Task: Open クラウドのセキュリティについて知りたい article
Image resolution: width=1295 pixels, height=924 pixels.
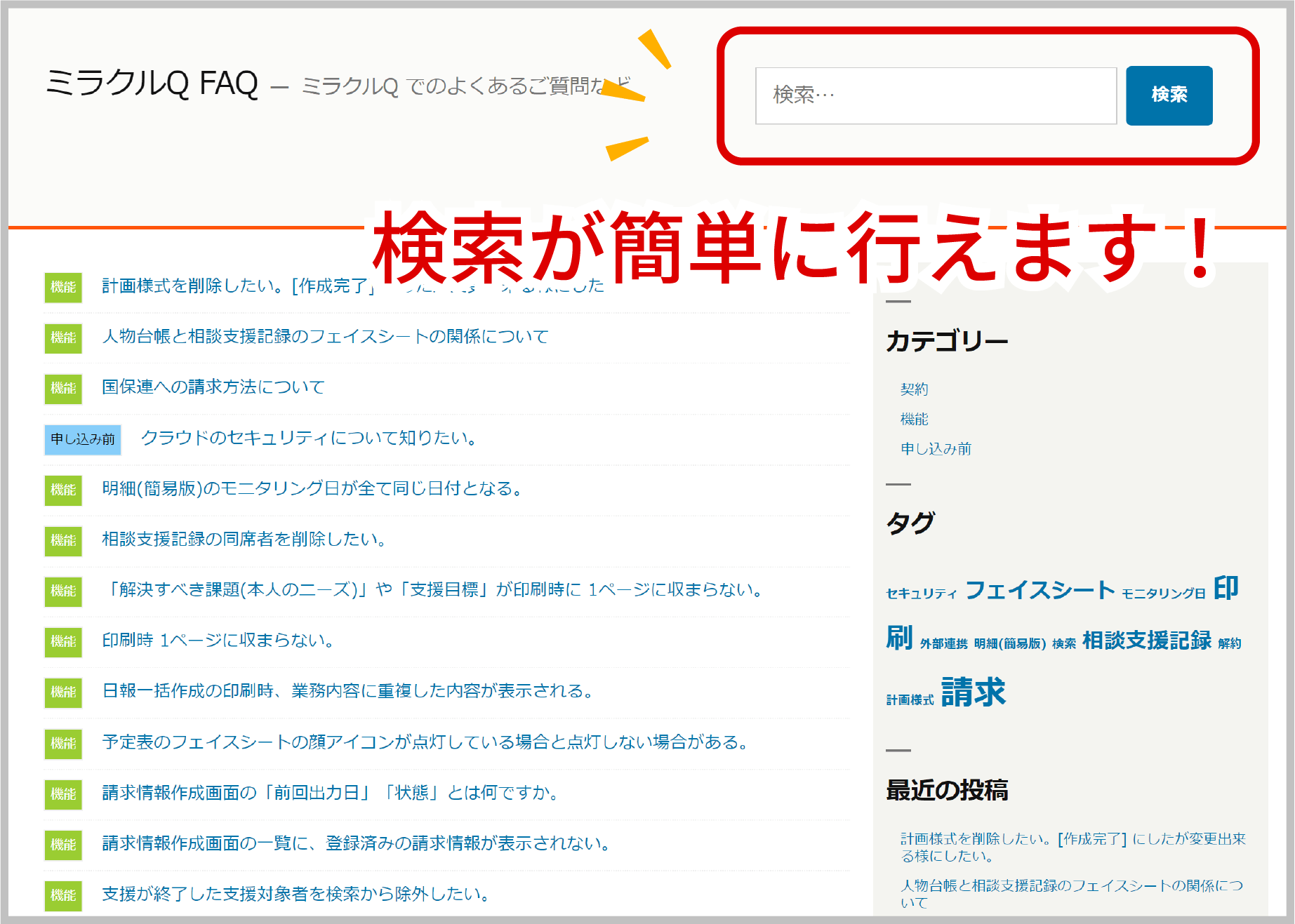Action: click(x=309, y=438)
